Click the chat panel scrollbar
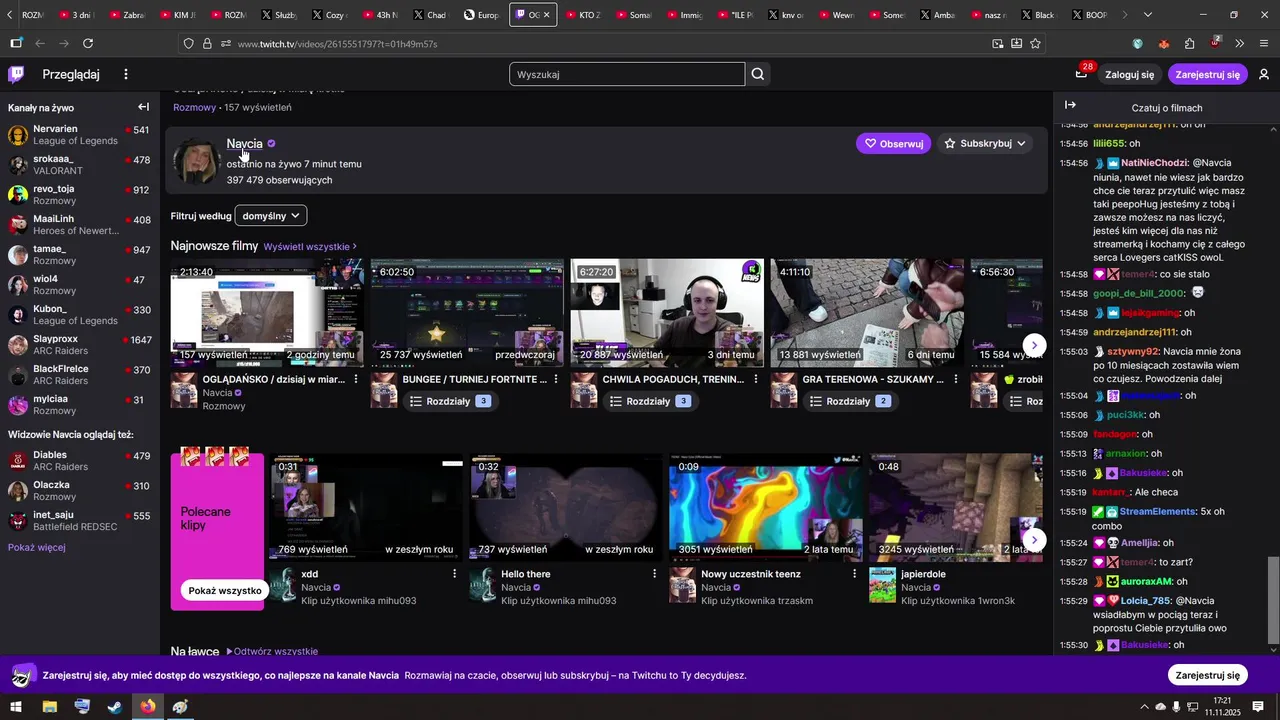The width and height of the screenshot is (1280, 720). pos(1273,600)
